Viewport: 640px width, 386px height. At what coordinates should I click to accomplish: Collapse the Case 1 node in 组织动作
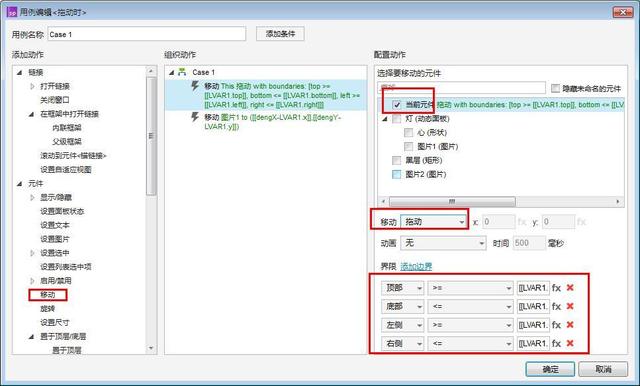pyautogui.click(x=172, y=73)
